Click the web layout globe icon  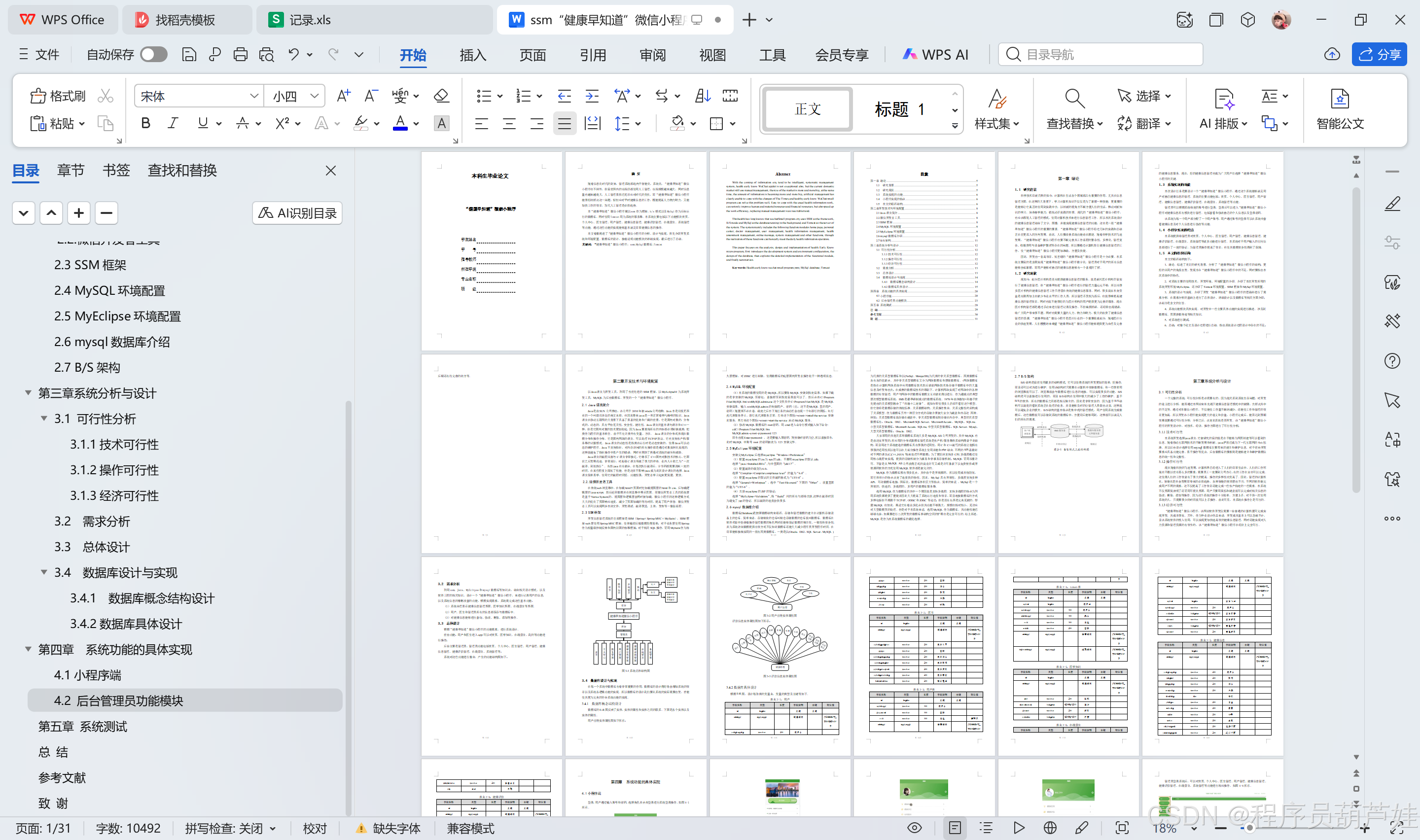[x=1050, y=828]
